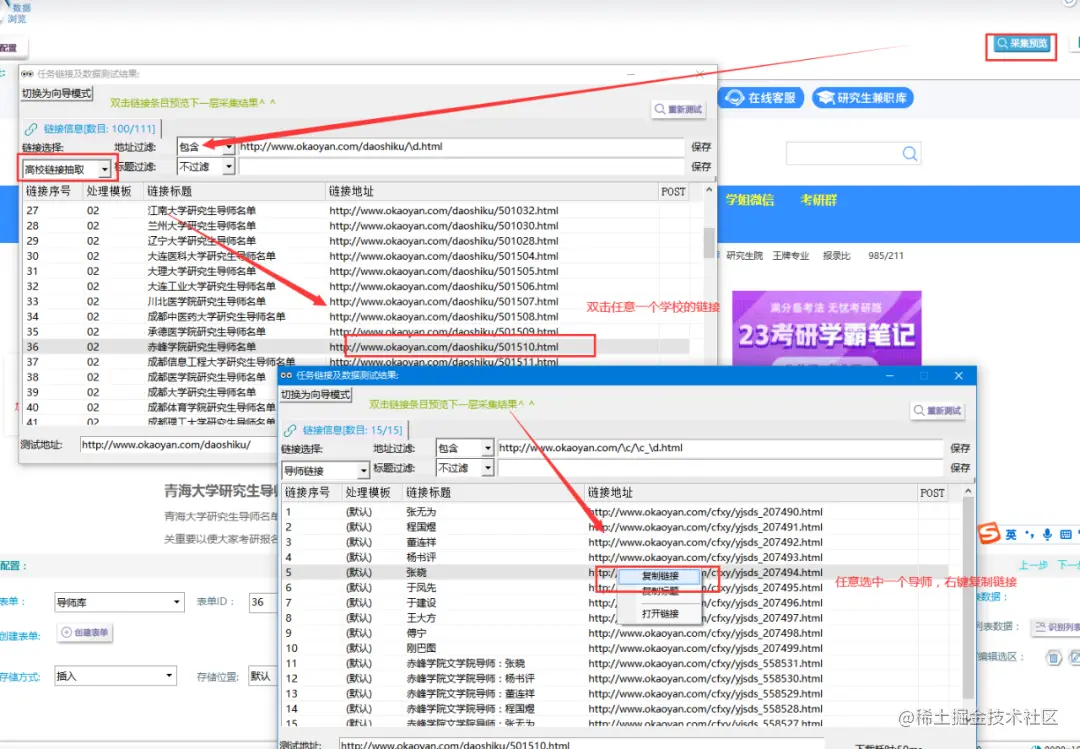Viewport: 1080px width, 749px height.
Task: Click link yjsds_207499.html in front window
Action: tap(705, 648)
